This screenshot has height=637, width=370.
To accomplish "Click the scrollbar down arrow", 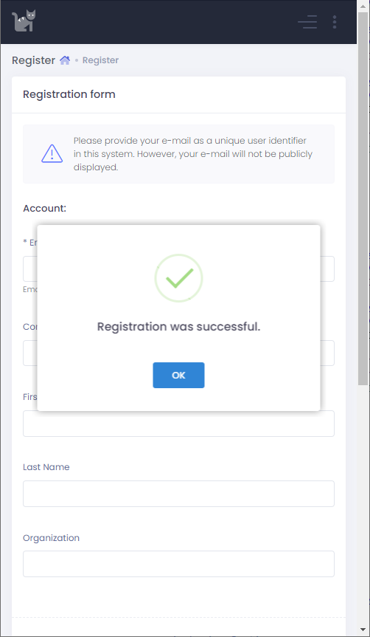I will [x=363, y=630].
